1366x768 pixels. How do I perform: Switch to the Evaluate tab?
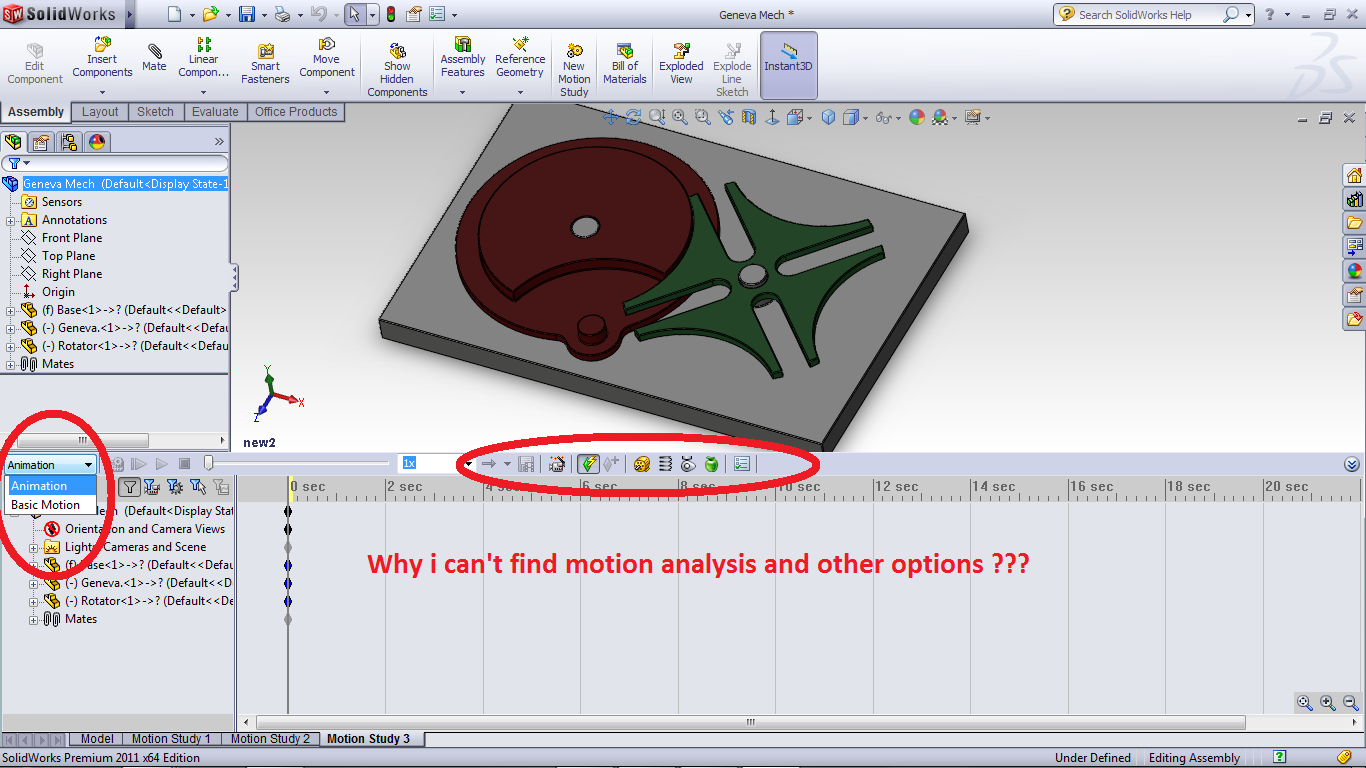[x=215, y=112]
